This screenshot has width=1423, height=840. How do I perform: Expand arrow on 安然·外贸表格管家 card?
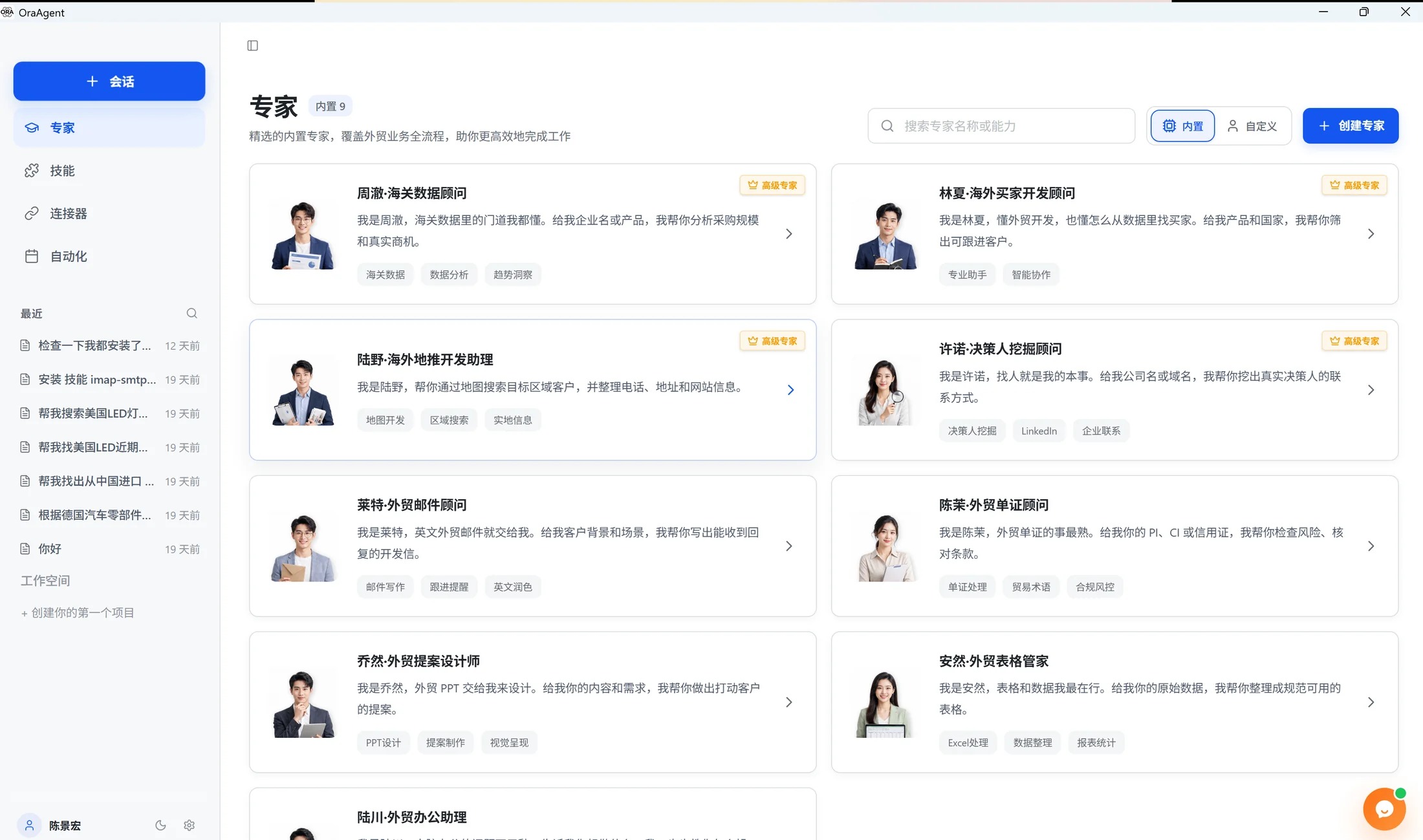click(x=1371, y=702)
